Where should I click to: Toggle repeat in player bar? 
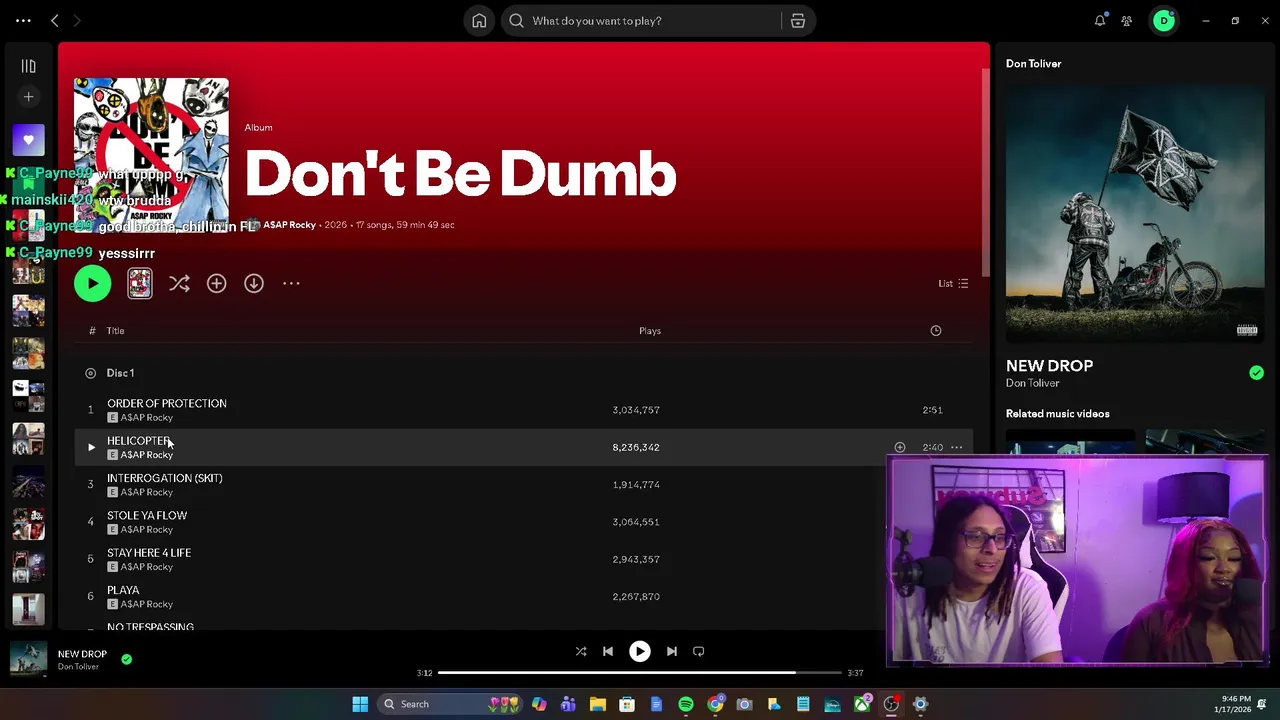[x=699, y=651]
